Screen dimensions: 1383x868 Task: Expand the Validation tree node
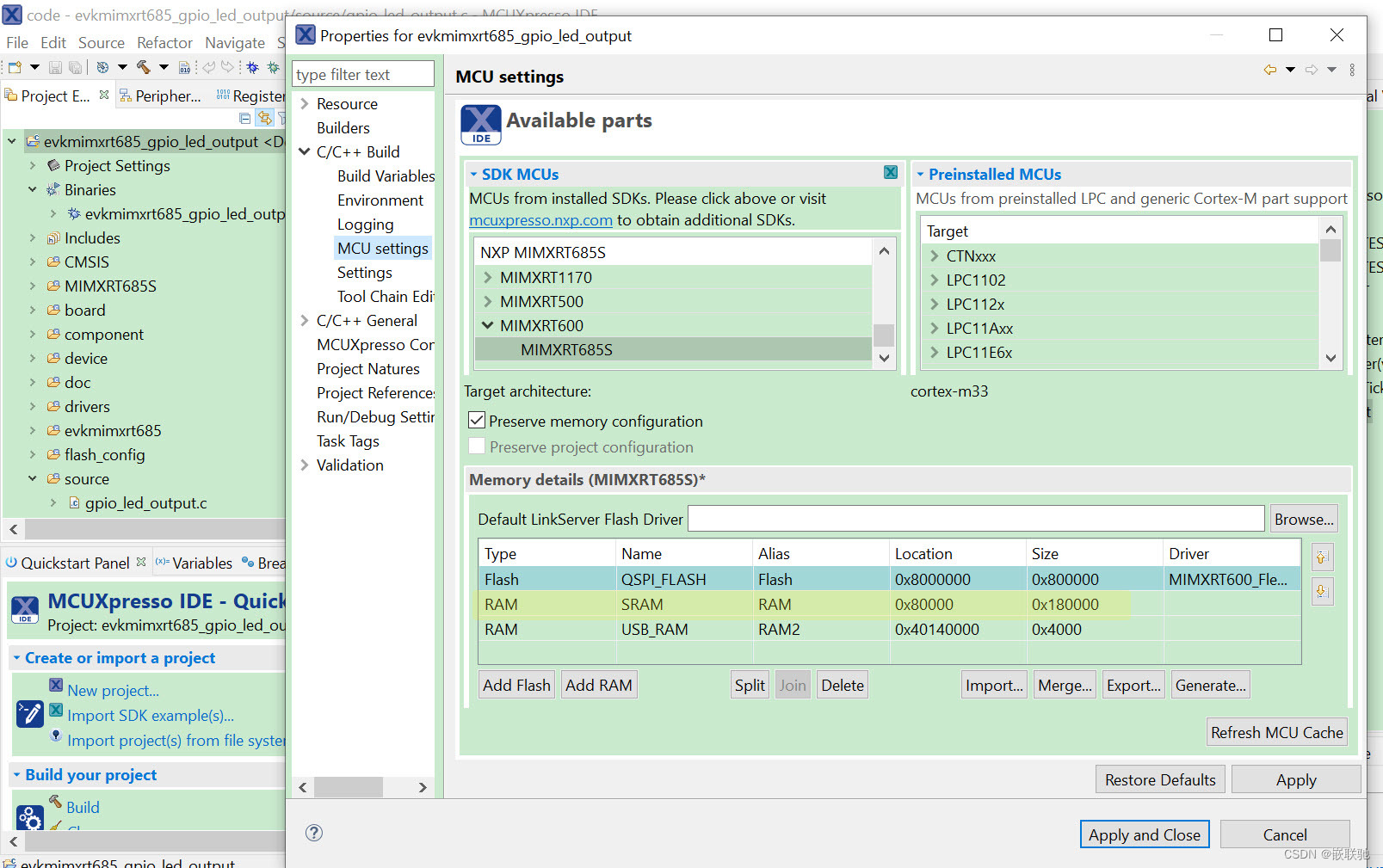pyautogui.click(x=305, y=465)
